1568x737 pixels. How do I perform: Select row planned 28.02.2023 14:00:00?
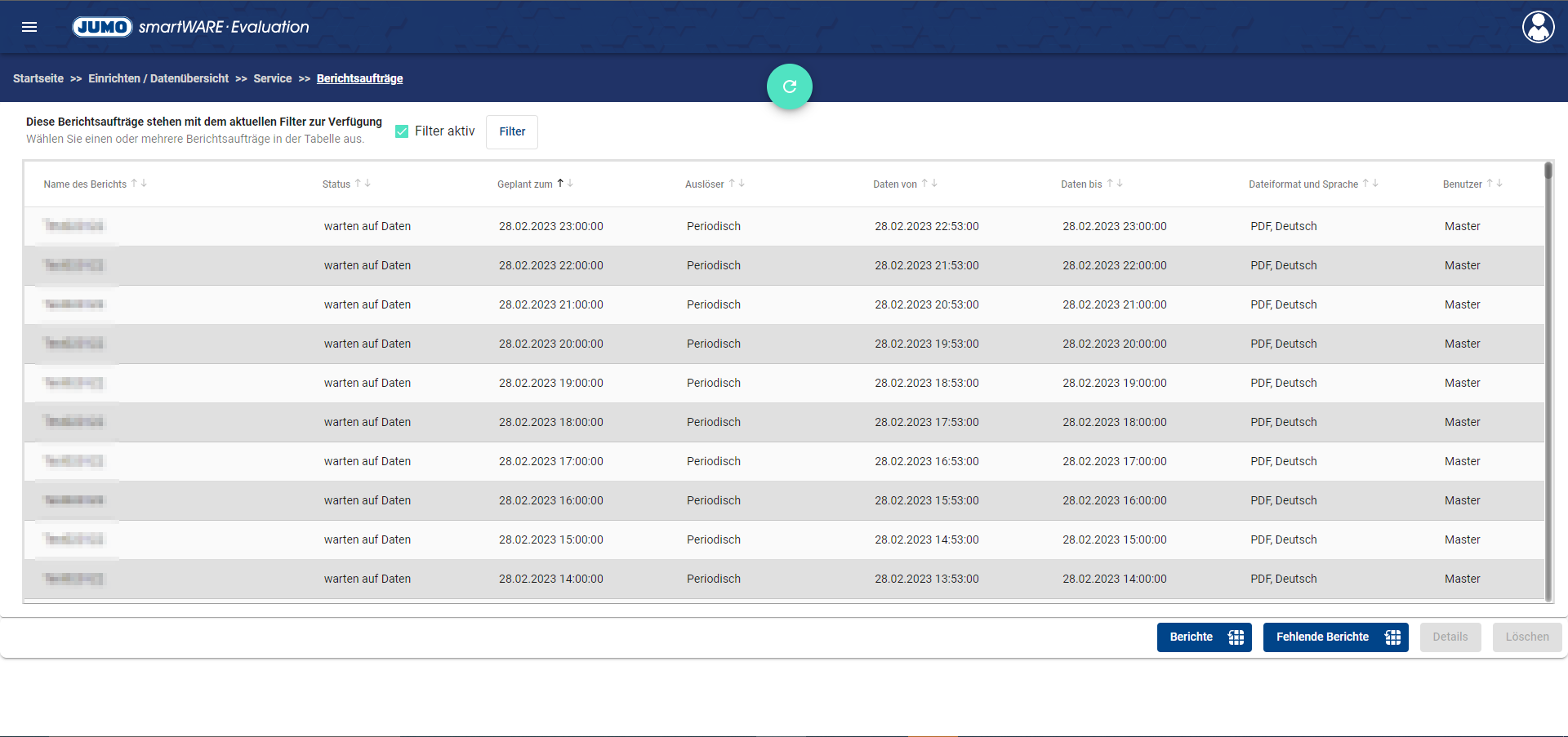pos(784,579)
